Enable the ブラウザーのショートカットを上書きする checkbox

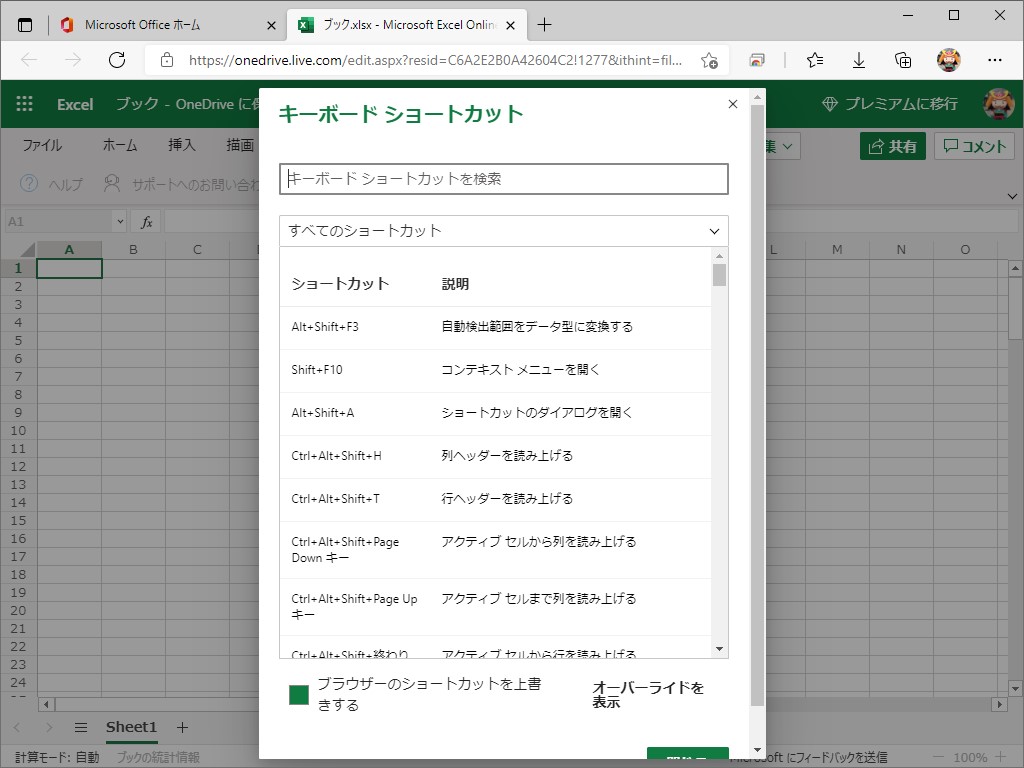pyautogui.click(x=297, y=694)
